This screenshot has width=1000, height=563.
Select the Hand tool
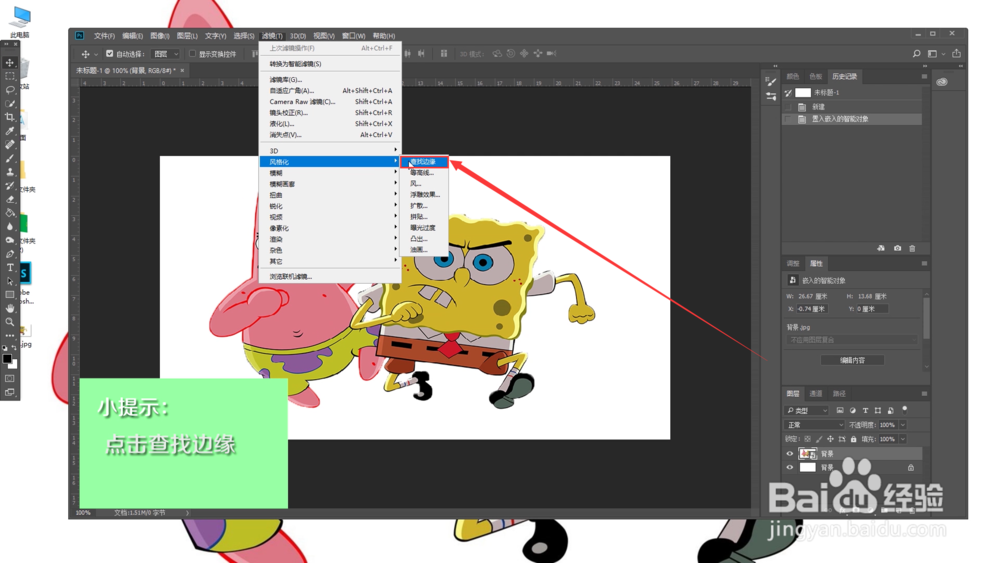10,309
